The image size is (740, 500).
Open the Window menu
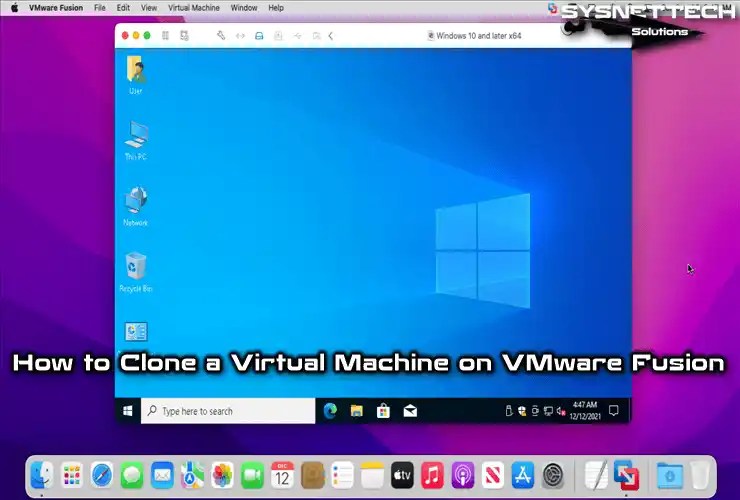click(x=244, y=8)
